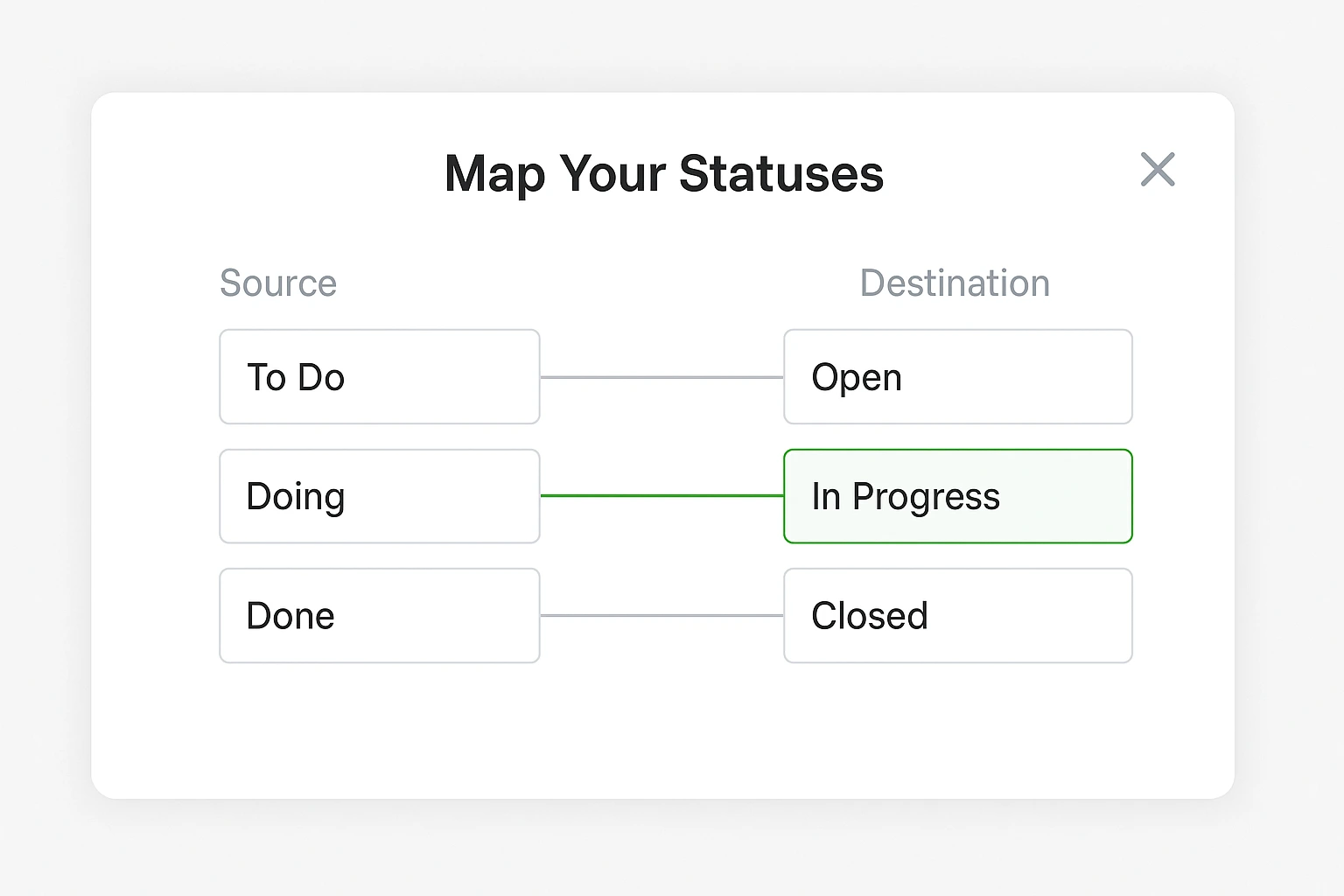
Task: Click the connector line between To Do and Open
Action: [x=661, y=376]
